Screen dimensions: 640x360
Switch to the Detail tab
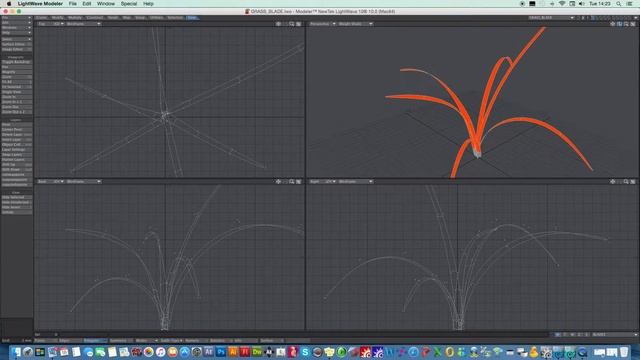click(x=113, y=18)
